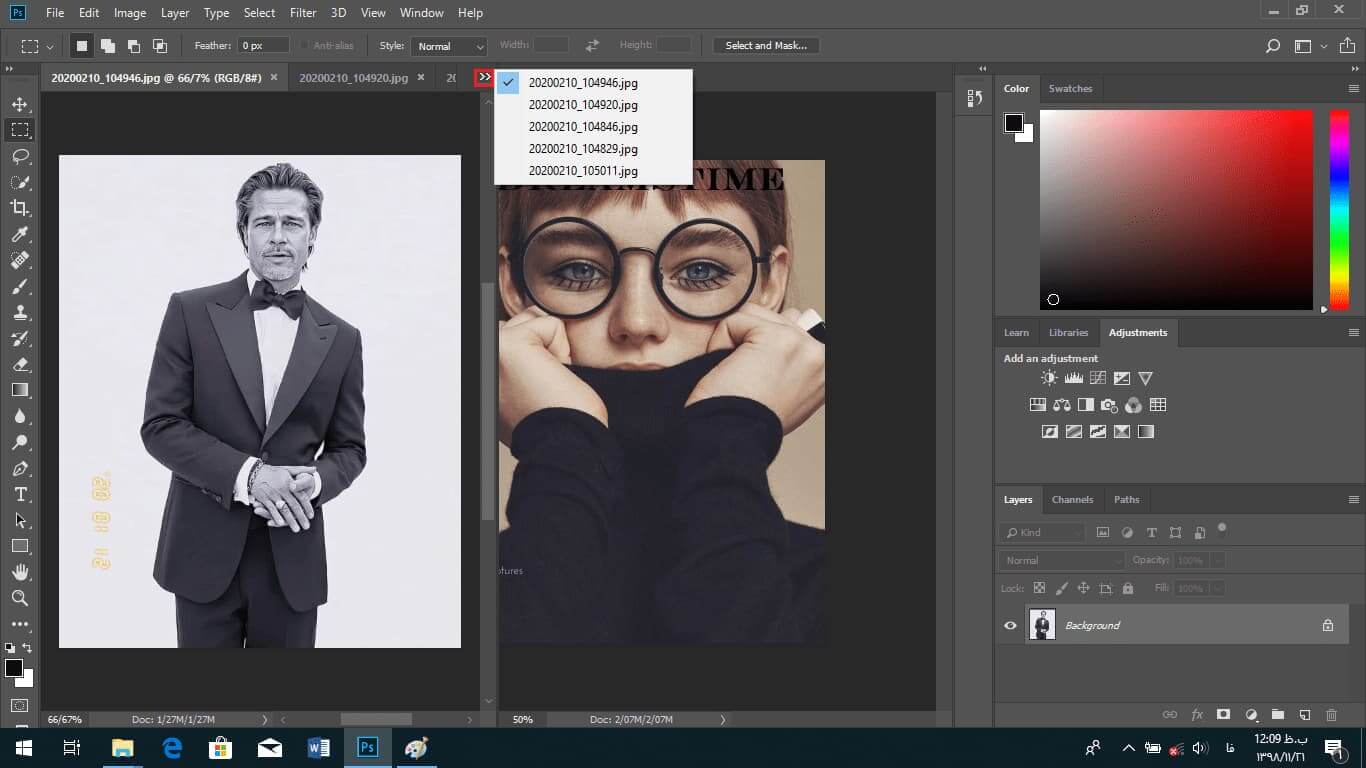Select the Eyedropper tool
Image resolution: width=1366 pixels, height=768 pixels.
point(20,234)
